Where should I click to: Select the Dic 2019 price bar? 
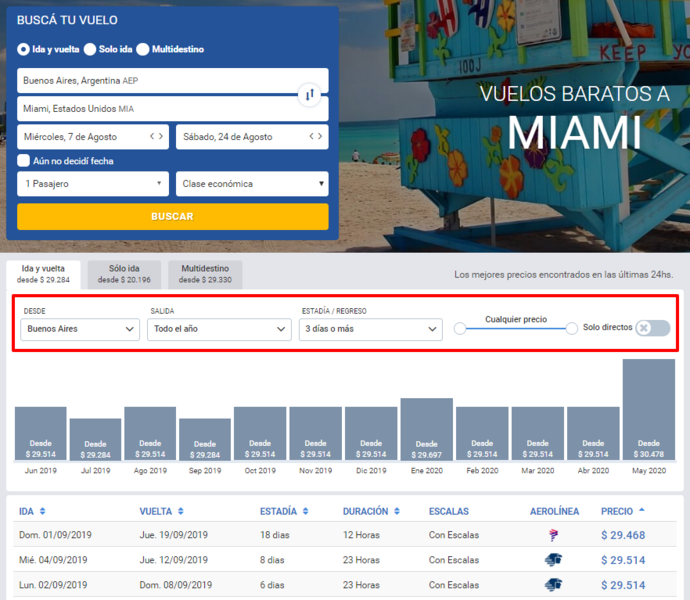tap(371, 433)
